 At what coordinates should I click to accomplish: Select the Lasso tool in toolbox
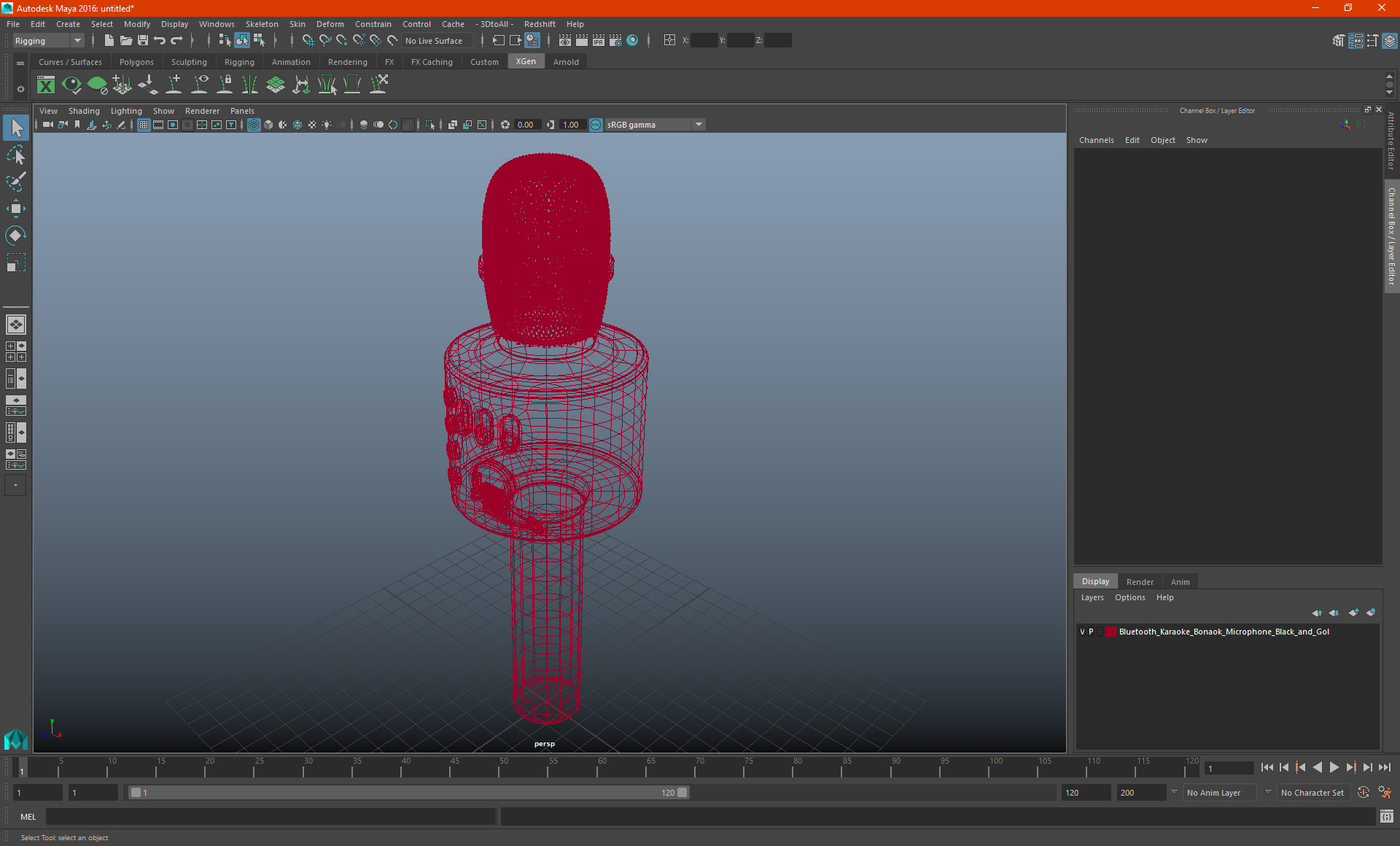[x=16, y=155]
